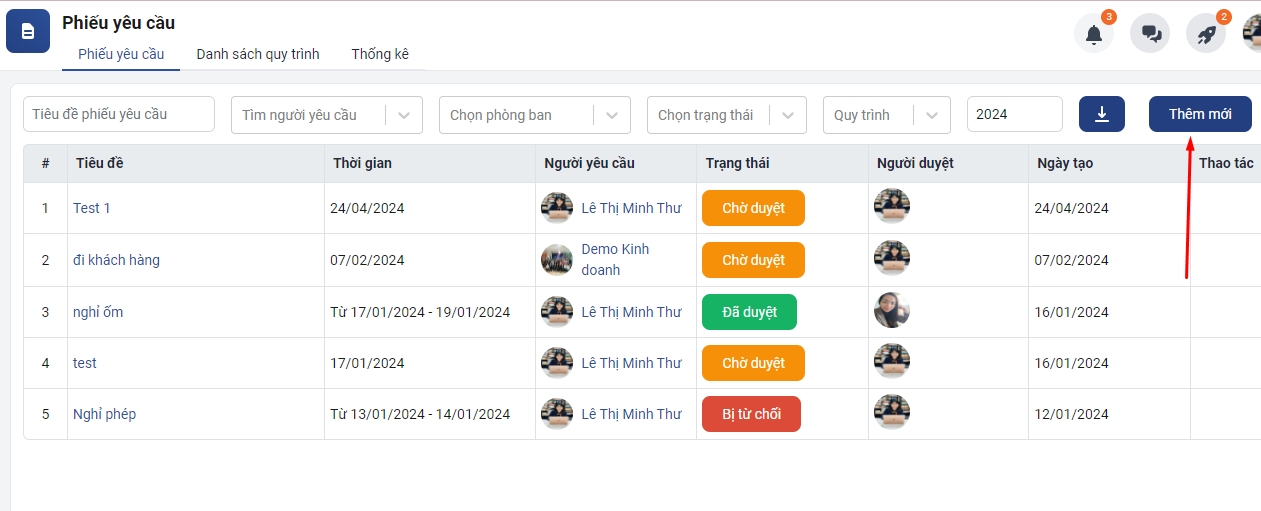The image size is (1261, 511).
Task: Click the Ngày tạo column header
Action: pos(1065,163)
